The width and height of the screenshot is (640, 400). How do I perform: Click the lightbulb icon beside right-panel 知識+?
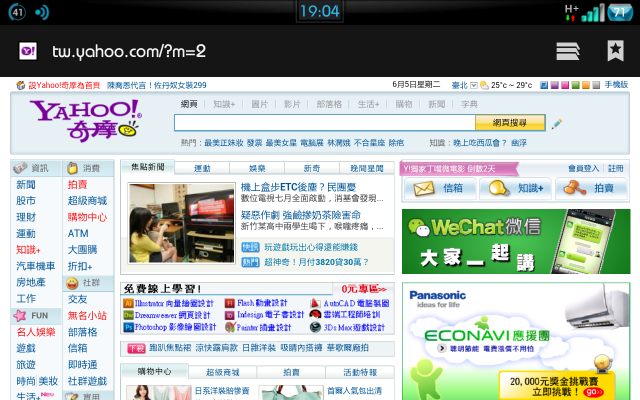coord(499,188)
